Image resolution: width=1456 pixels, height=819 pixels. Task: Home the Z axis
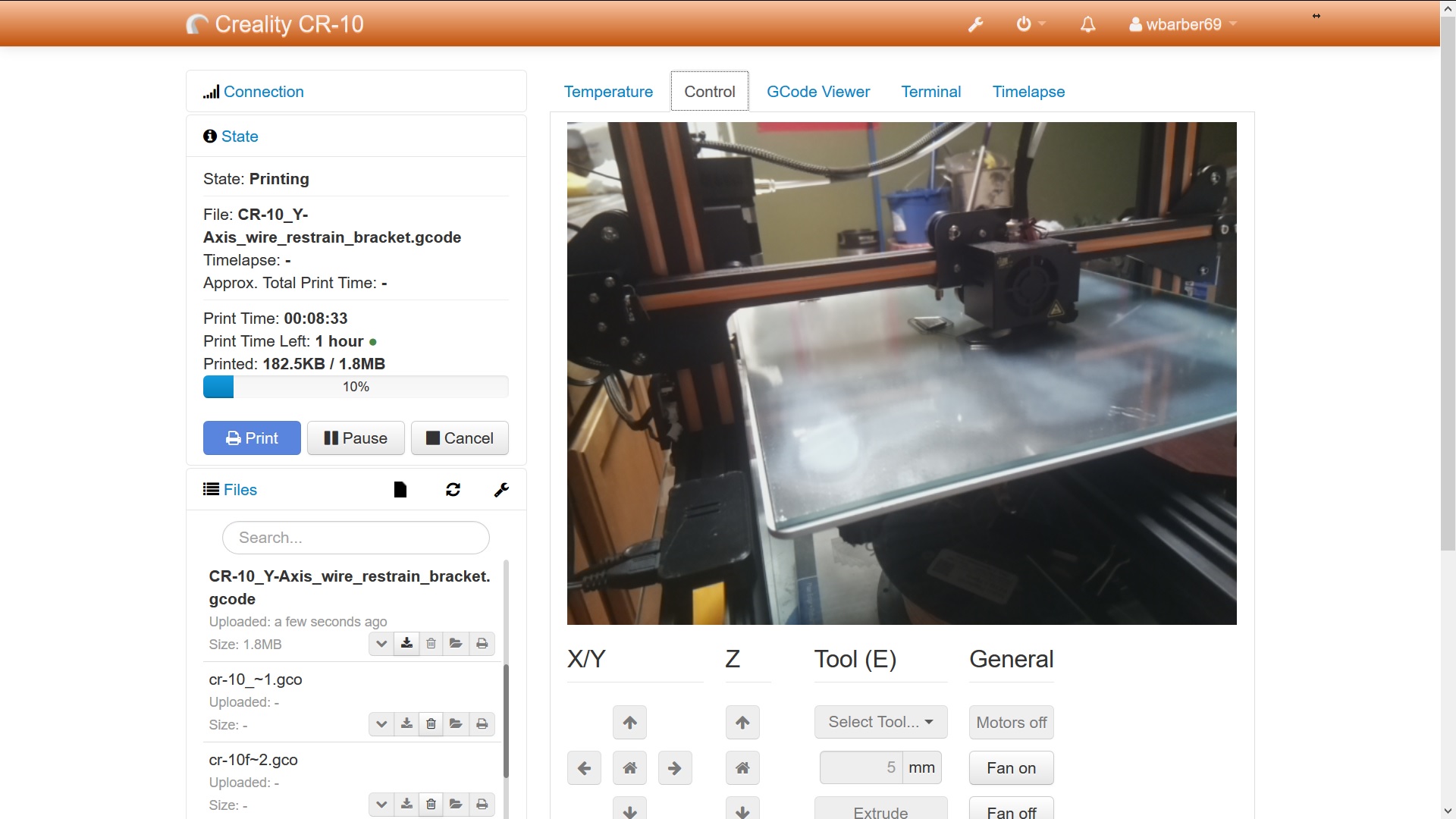click(742, 768)
